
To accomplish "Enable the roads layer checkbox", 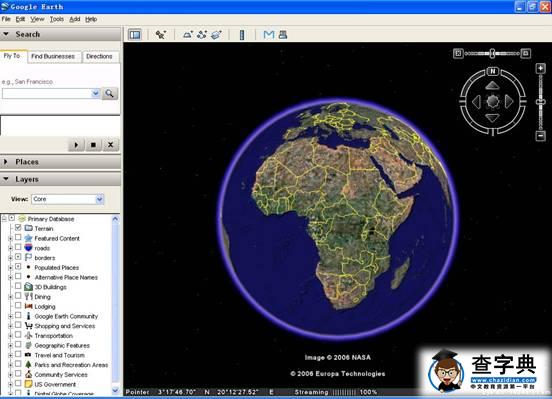I will tap(18, 247).
